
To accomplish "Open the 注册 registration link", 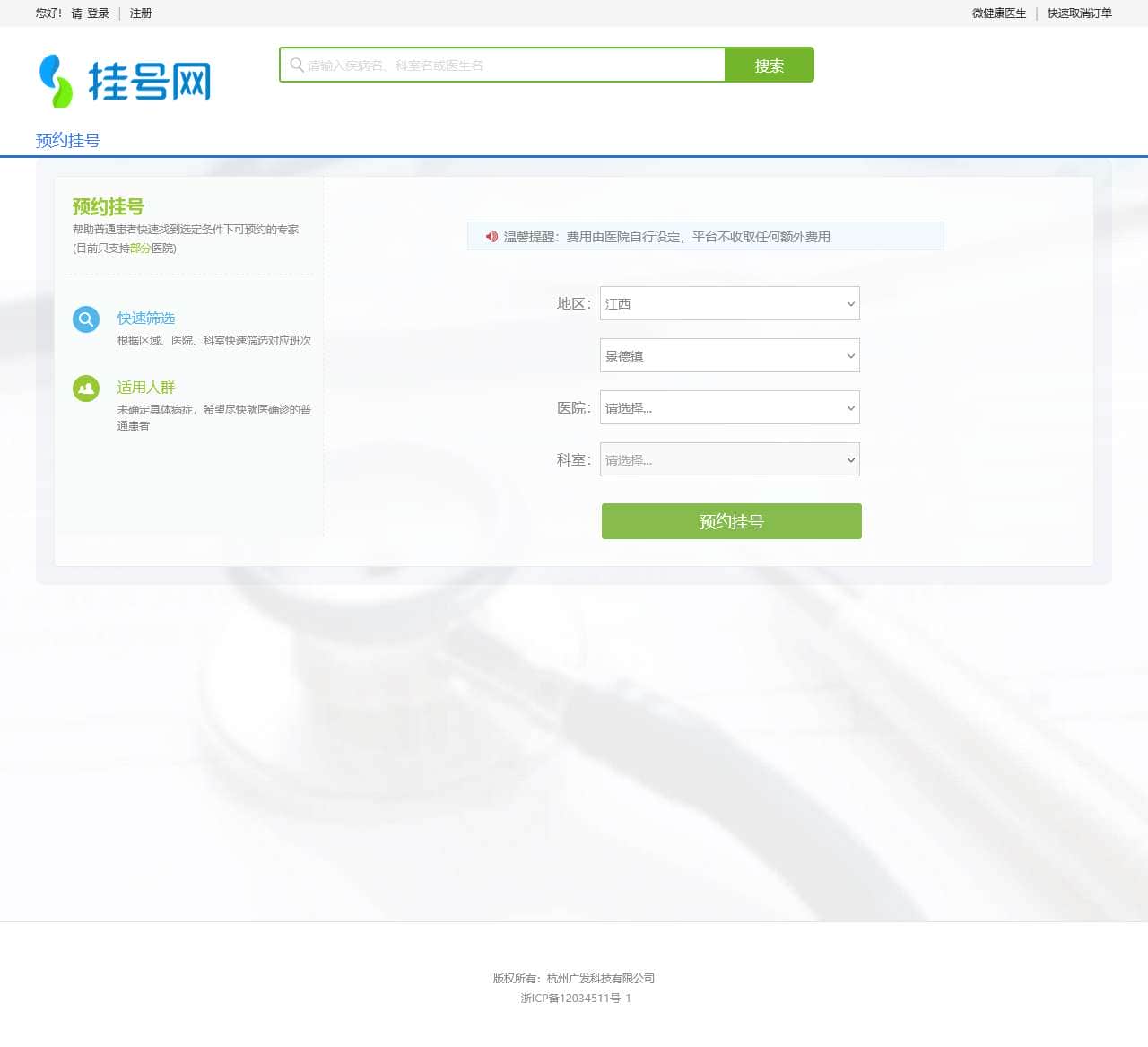I will pos(140,13).
